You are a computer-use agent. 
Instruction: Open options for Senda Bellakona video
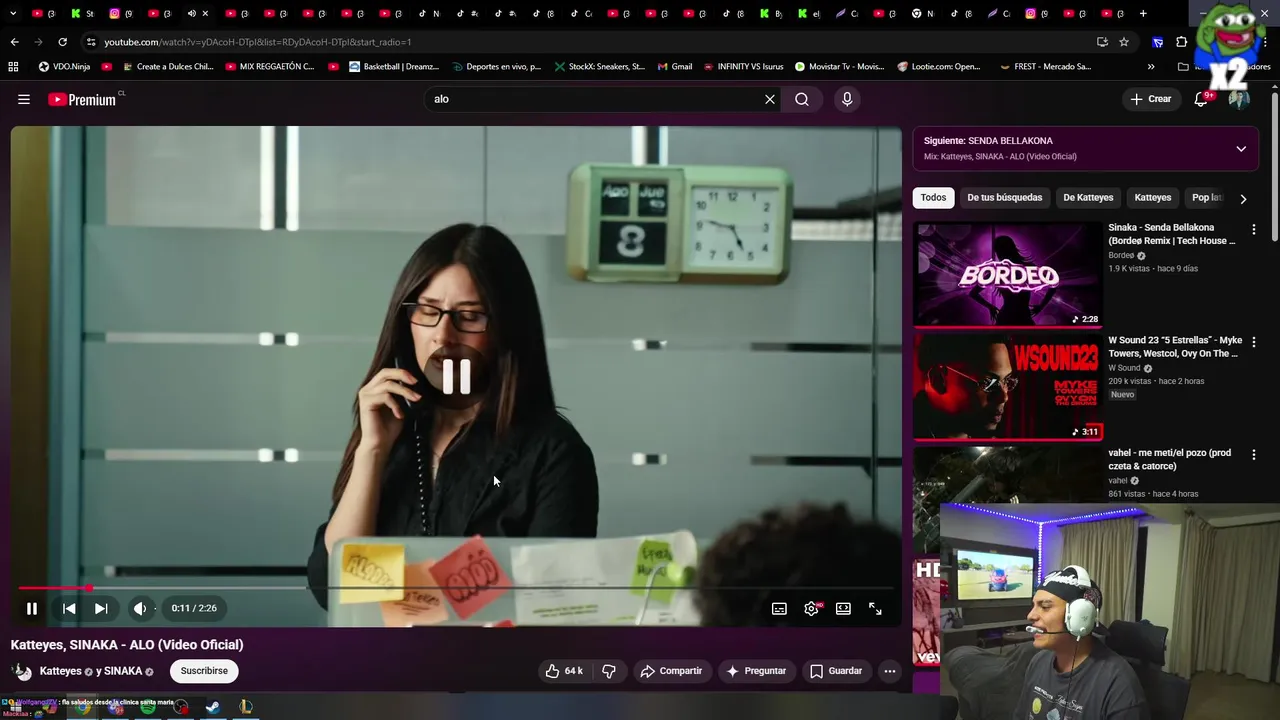tap(1254, 230)
